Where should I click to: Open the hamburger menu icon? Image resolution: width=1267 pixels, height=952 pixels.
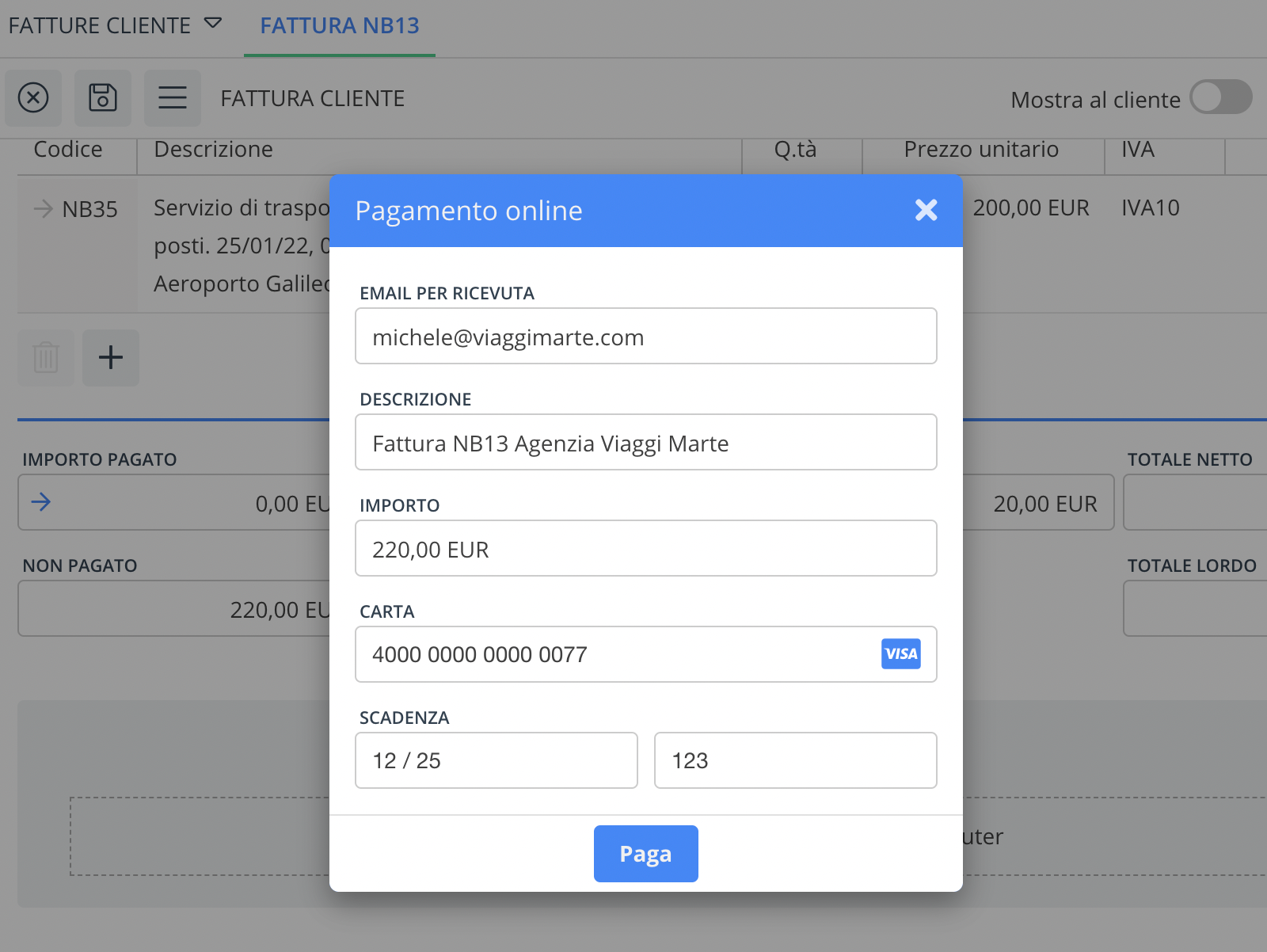(173, 98)
